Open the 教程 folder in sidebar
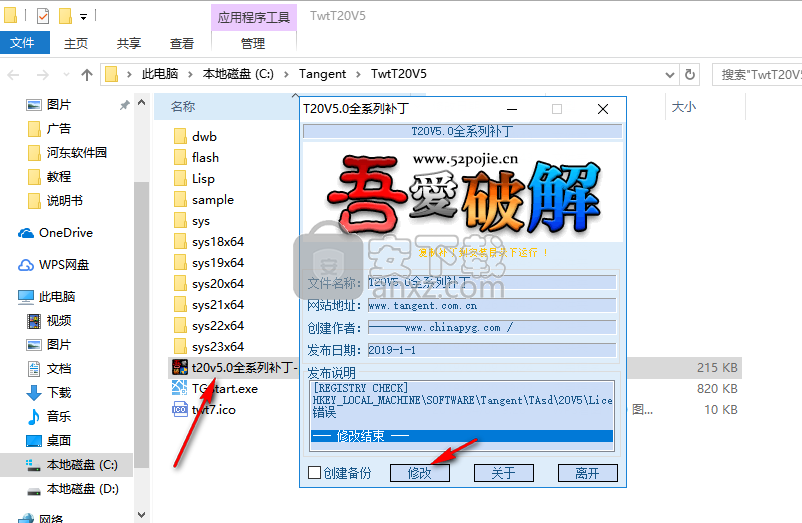Image resolution: width=802 pixels, height=523 pixels. click(x=59, y=177)
